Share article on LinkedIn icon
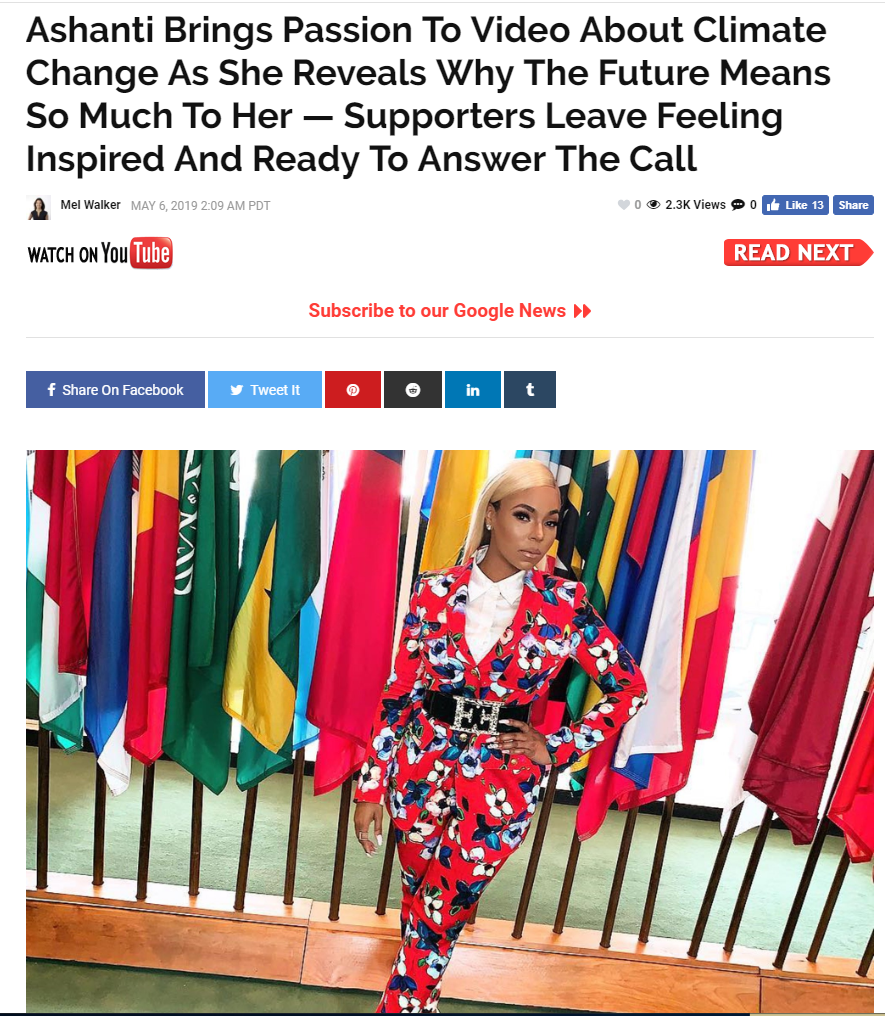 [473, 389]
